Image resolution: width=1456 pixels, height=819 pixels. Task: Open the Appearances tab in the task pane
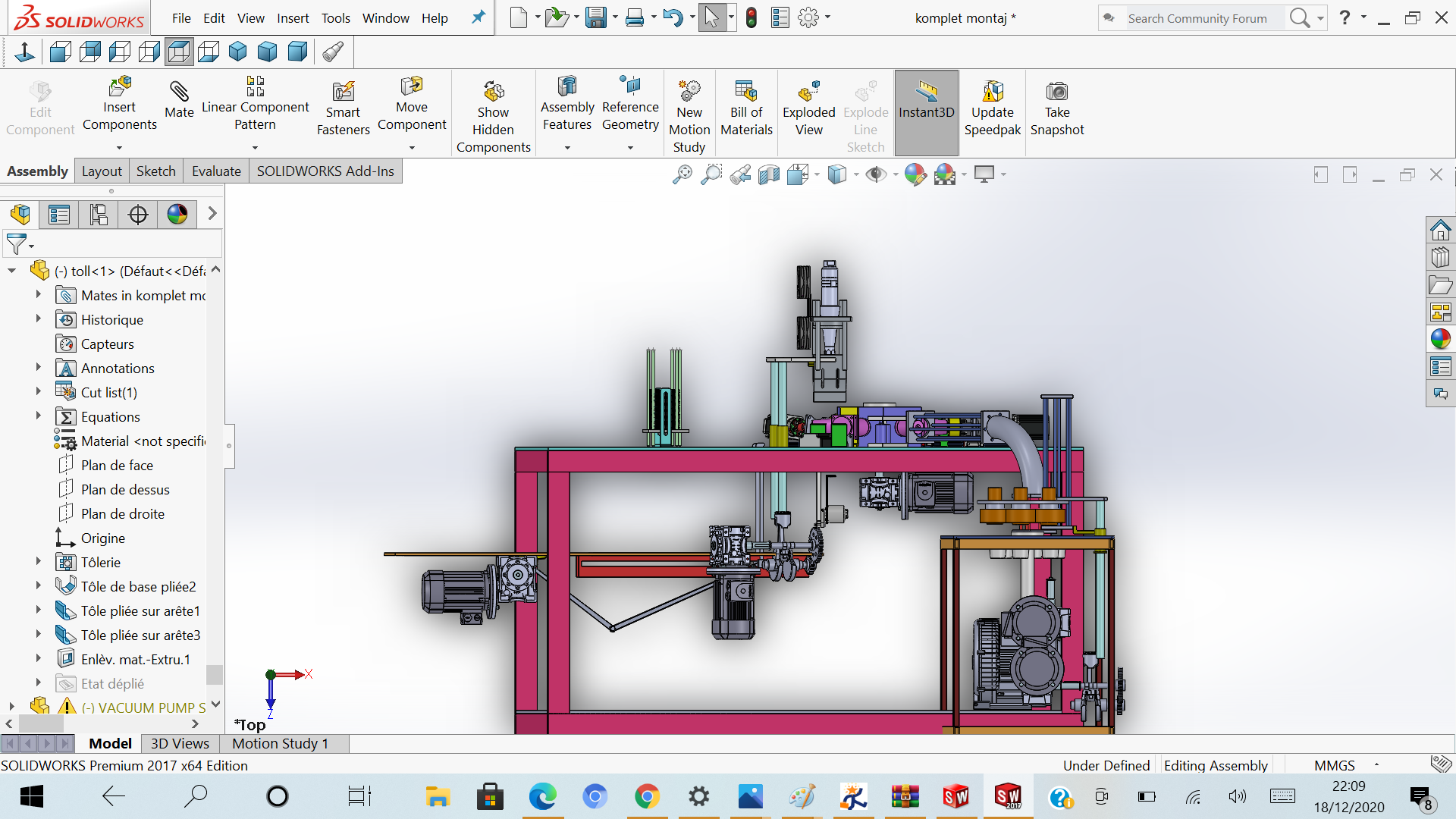pyautogui.click(x=1440, y=339)
